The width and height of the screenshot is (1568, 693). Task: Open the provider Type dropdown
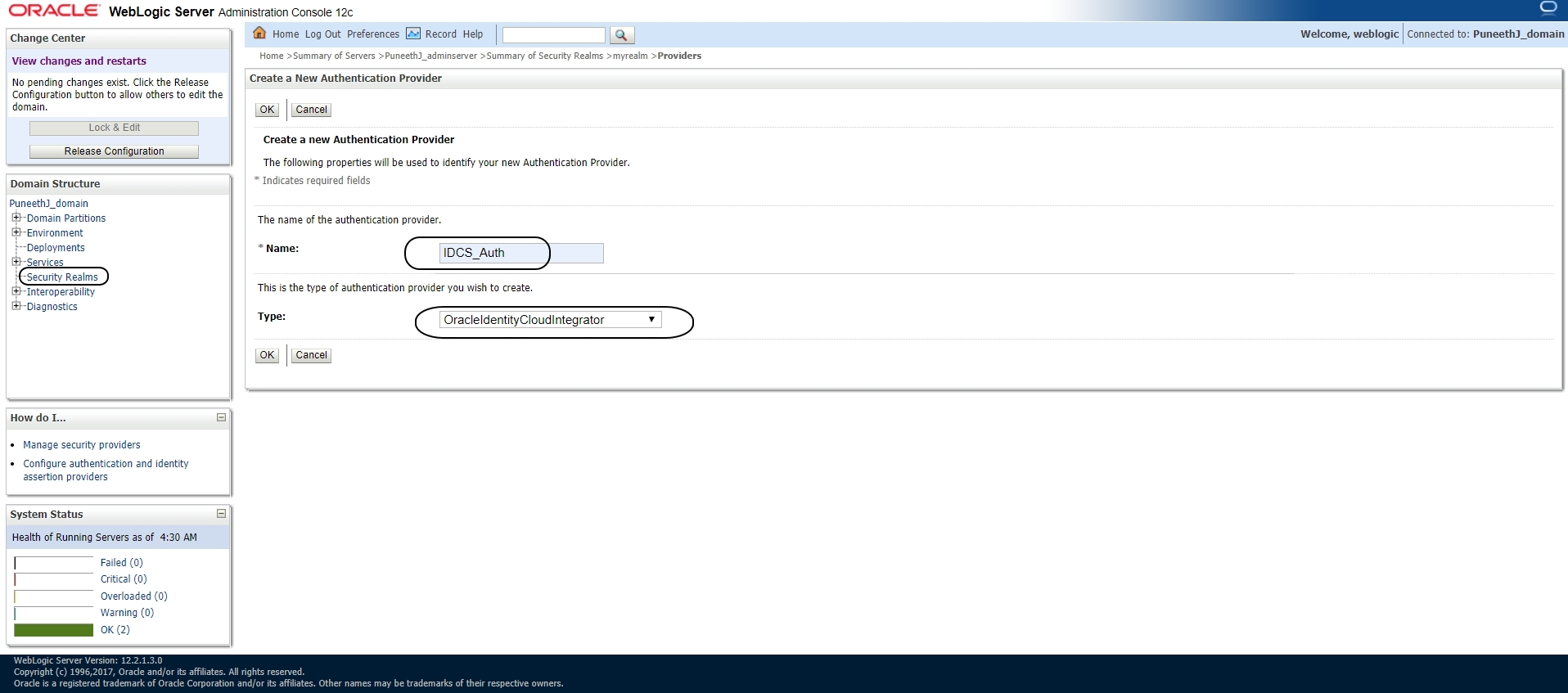(550, 320)
